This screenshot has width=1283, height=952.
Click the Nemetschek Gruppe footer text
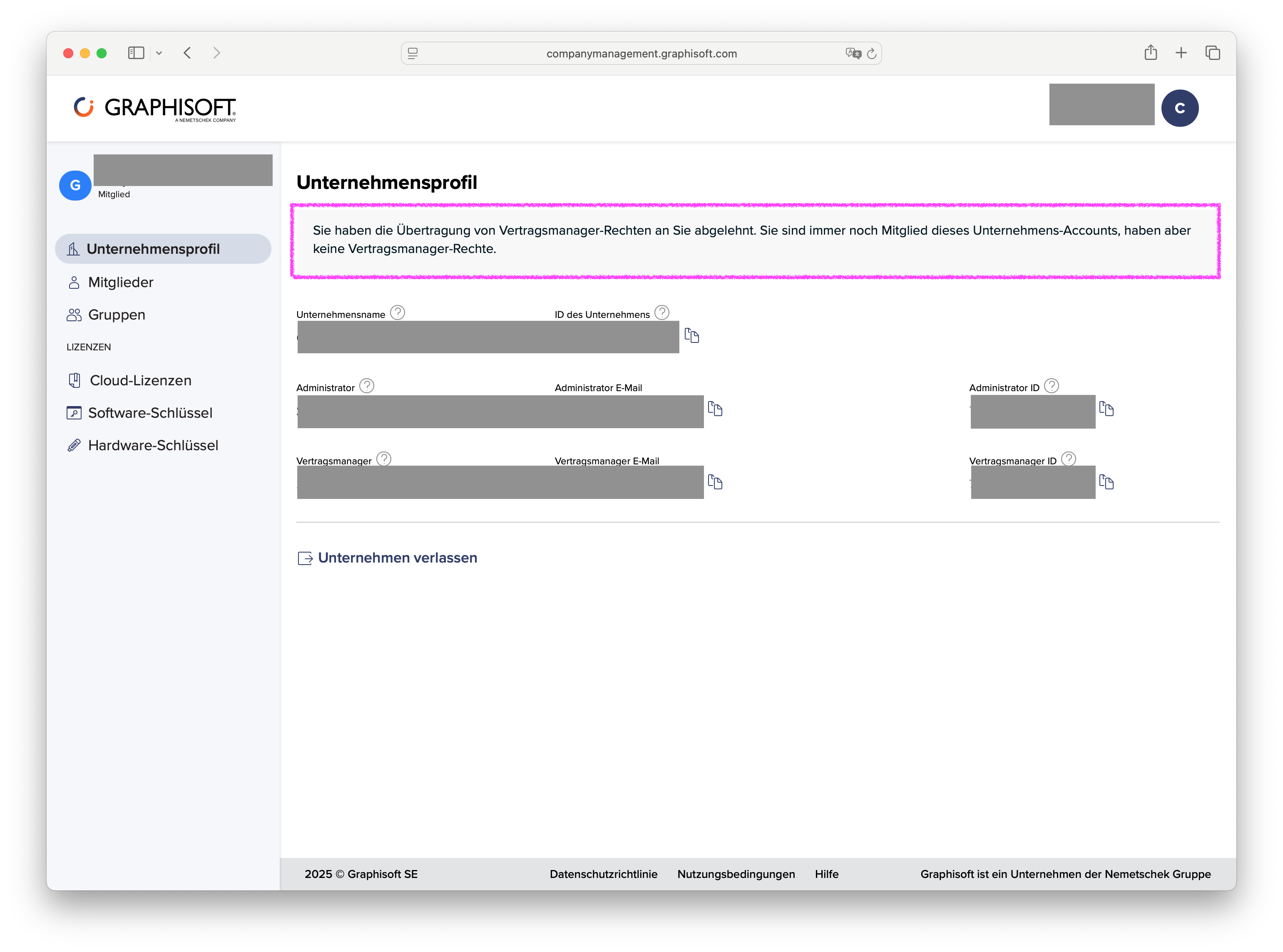[x=1065, y=874]
